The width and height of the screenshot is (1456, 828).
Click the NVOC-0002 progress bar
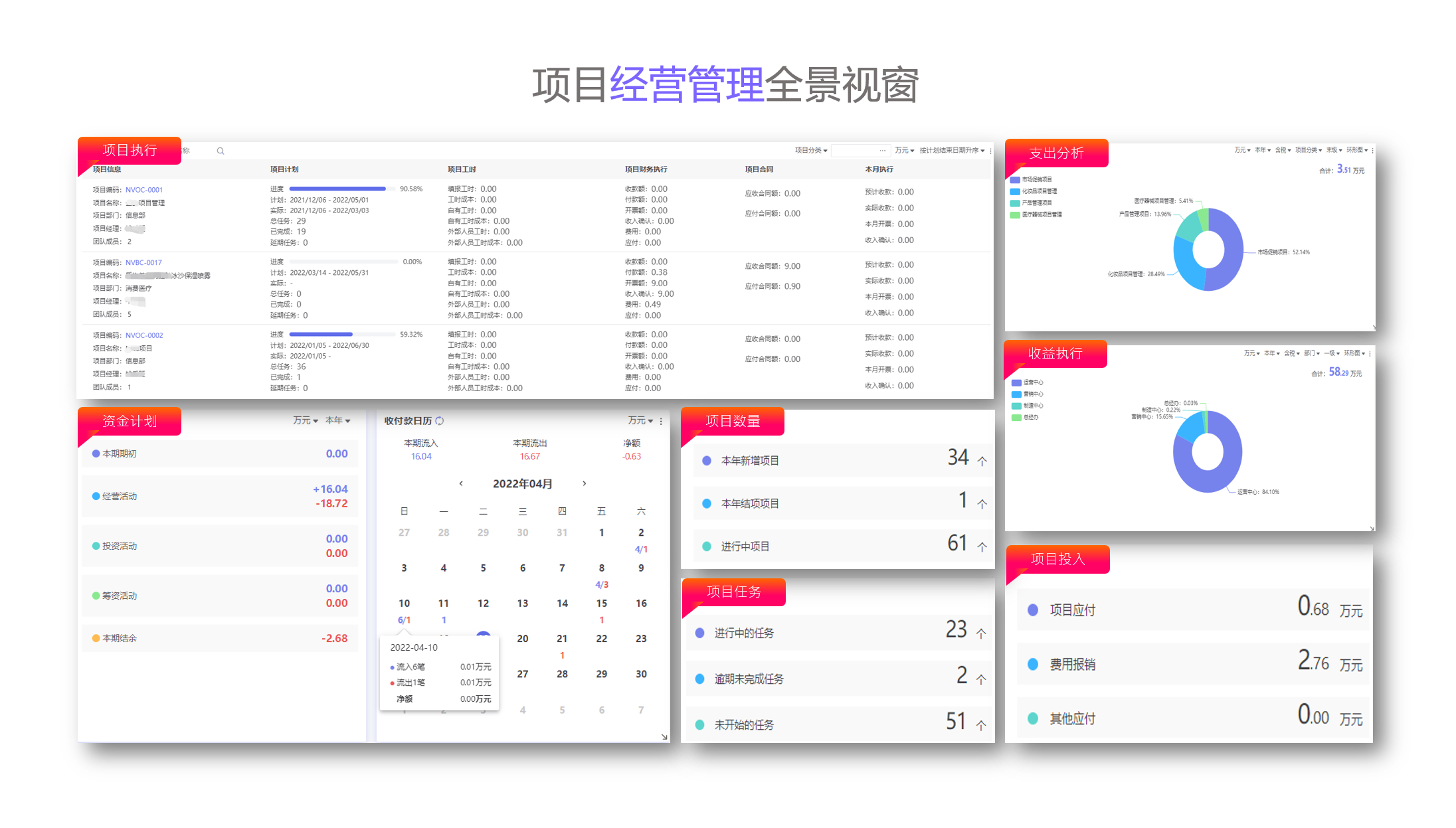tap(341, 335)
